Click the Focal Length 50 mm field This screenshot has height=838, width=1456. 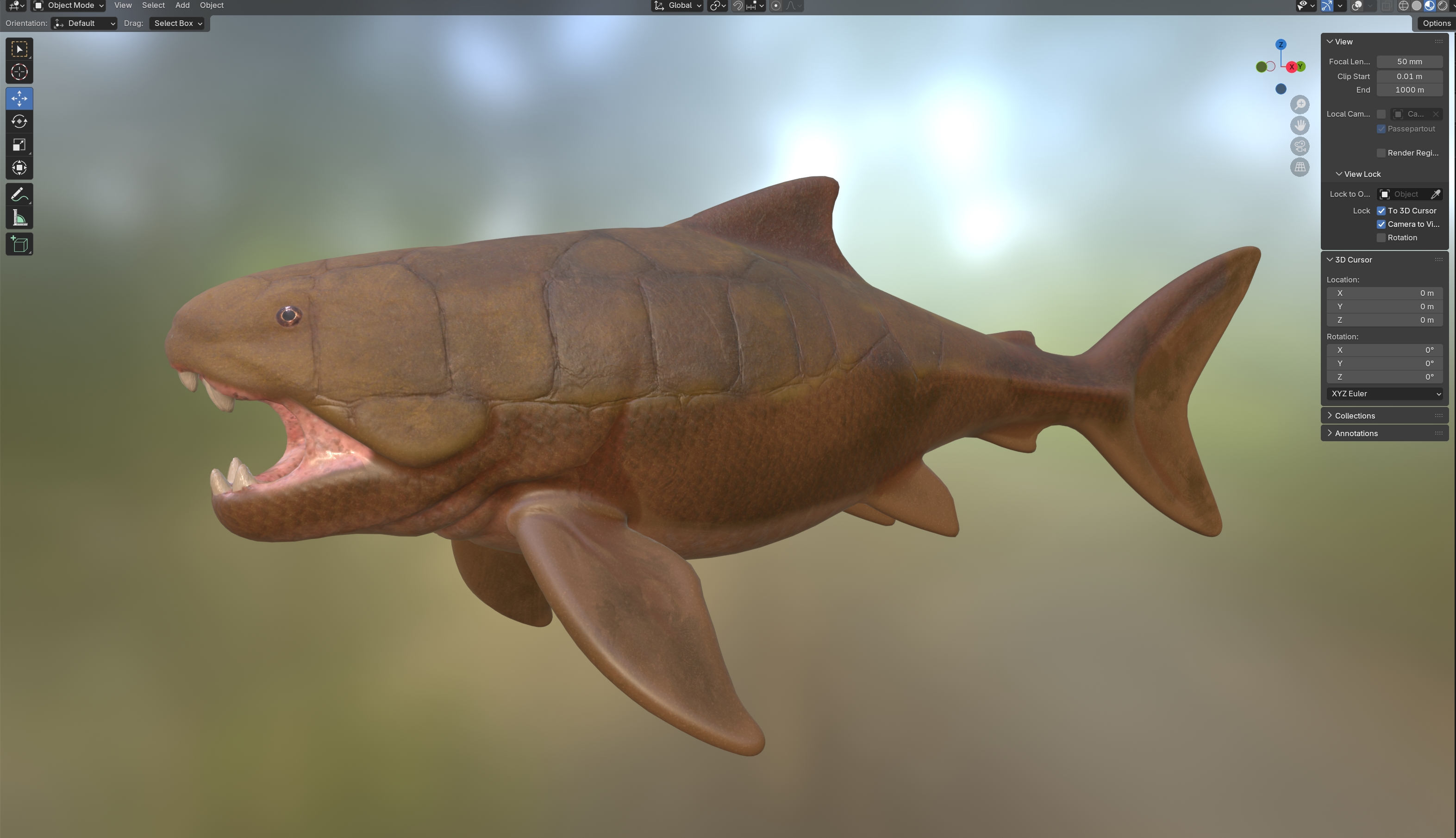pos(1409,62)
